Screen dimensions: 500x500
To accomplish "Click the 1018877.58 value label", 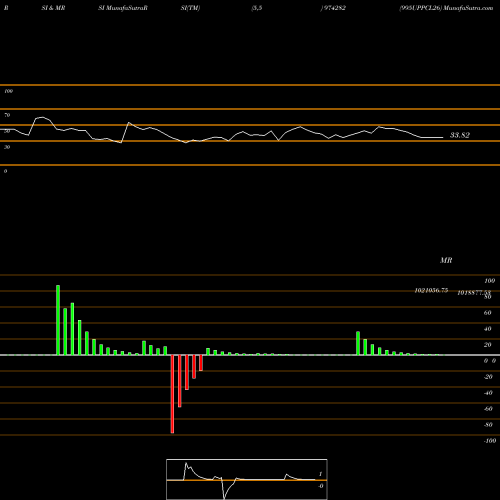I will (x=474, y=292).
